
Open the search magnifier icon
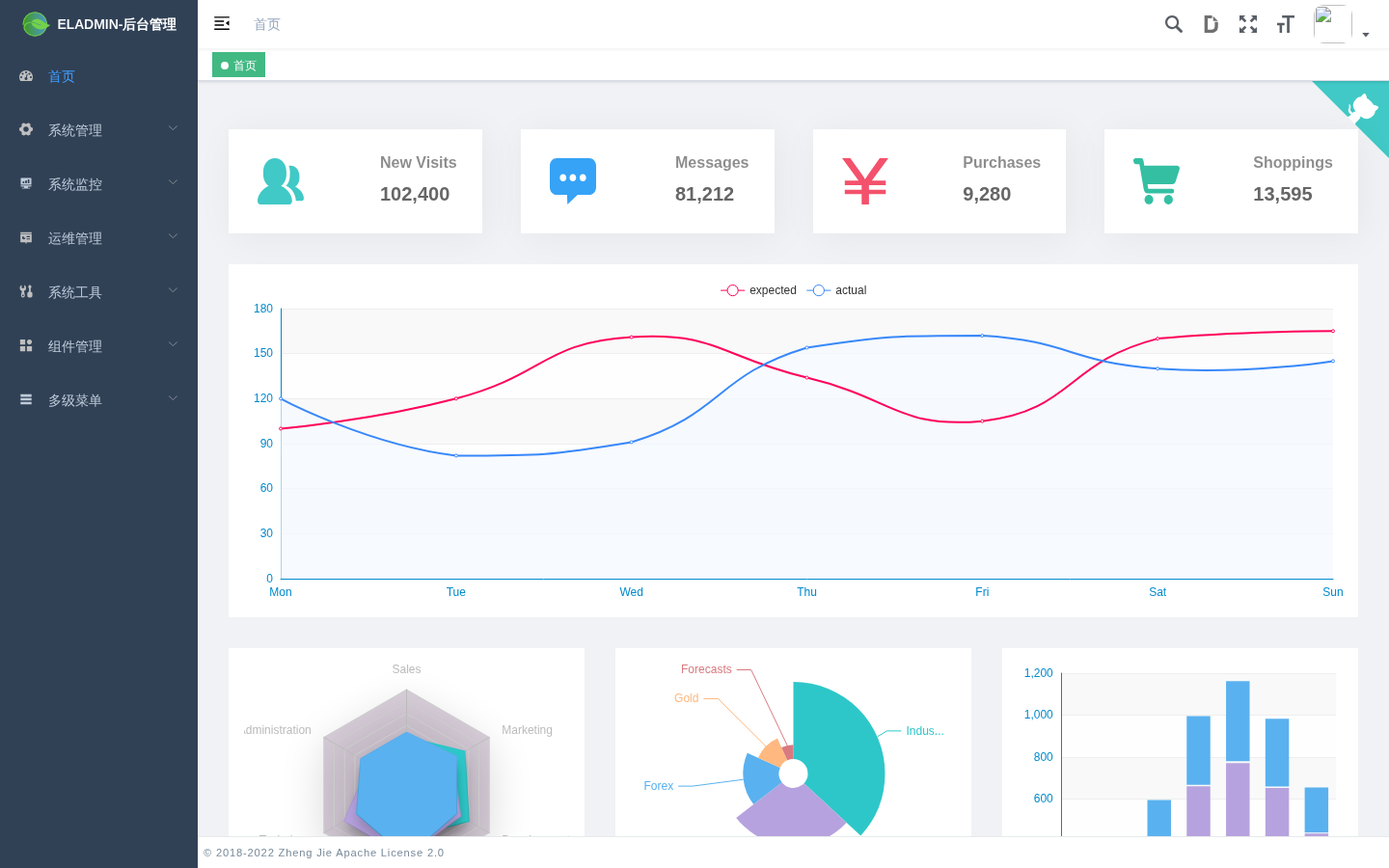pos(1173,24)
